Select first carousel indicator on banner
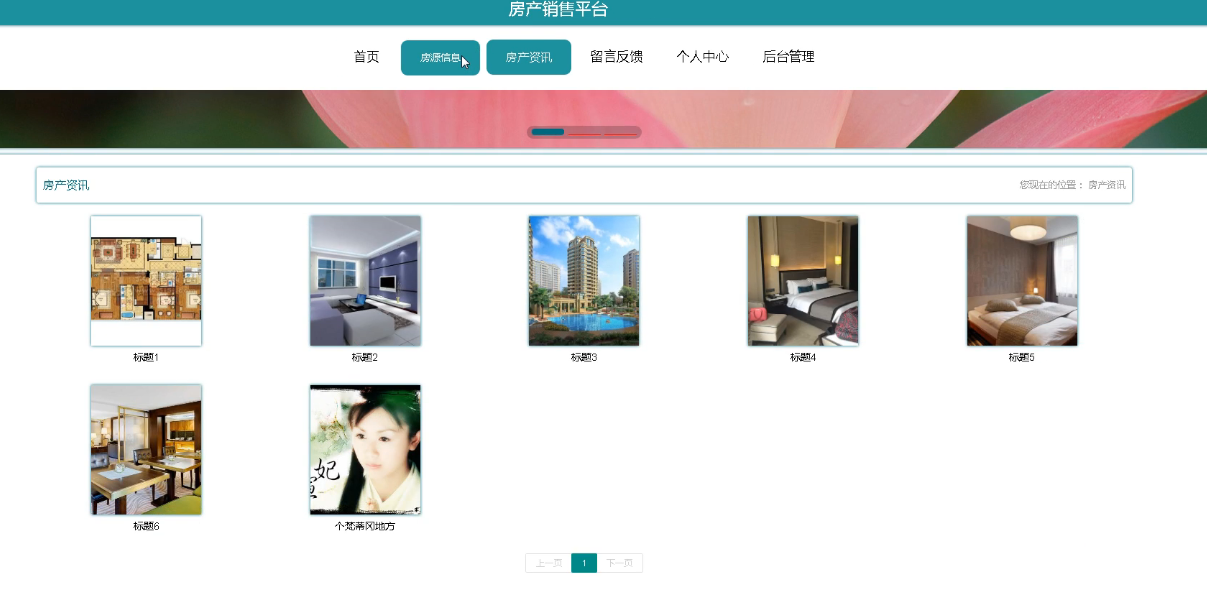The height and width of the screenshot is (589, 1207). click(548, 132)
